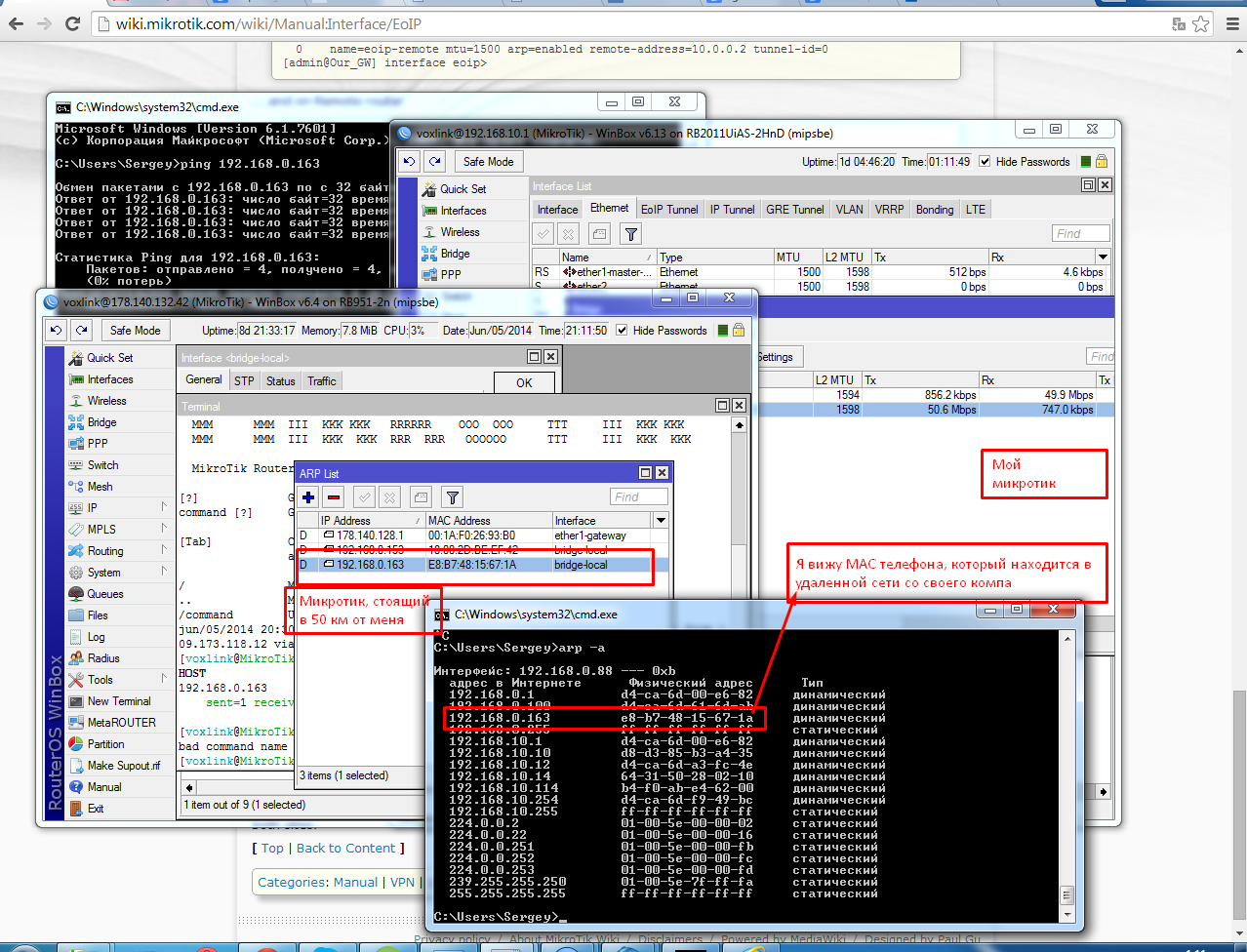Select Make Supout.rif in the sidebar
The height and width of the screenshot is (952, 1247).
pos(124,766)
